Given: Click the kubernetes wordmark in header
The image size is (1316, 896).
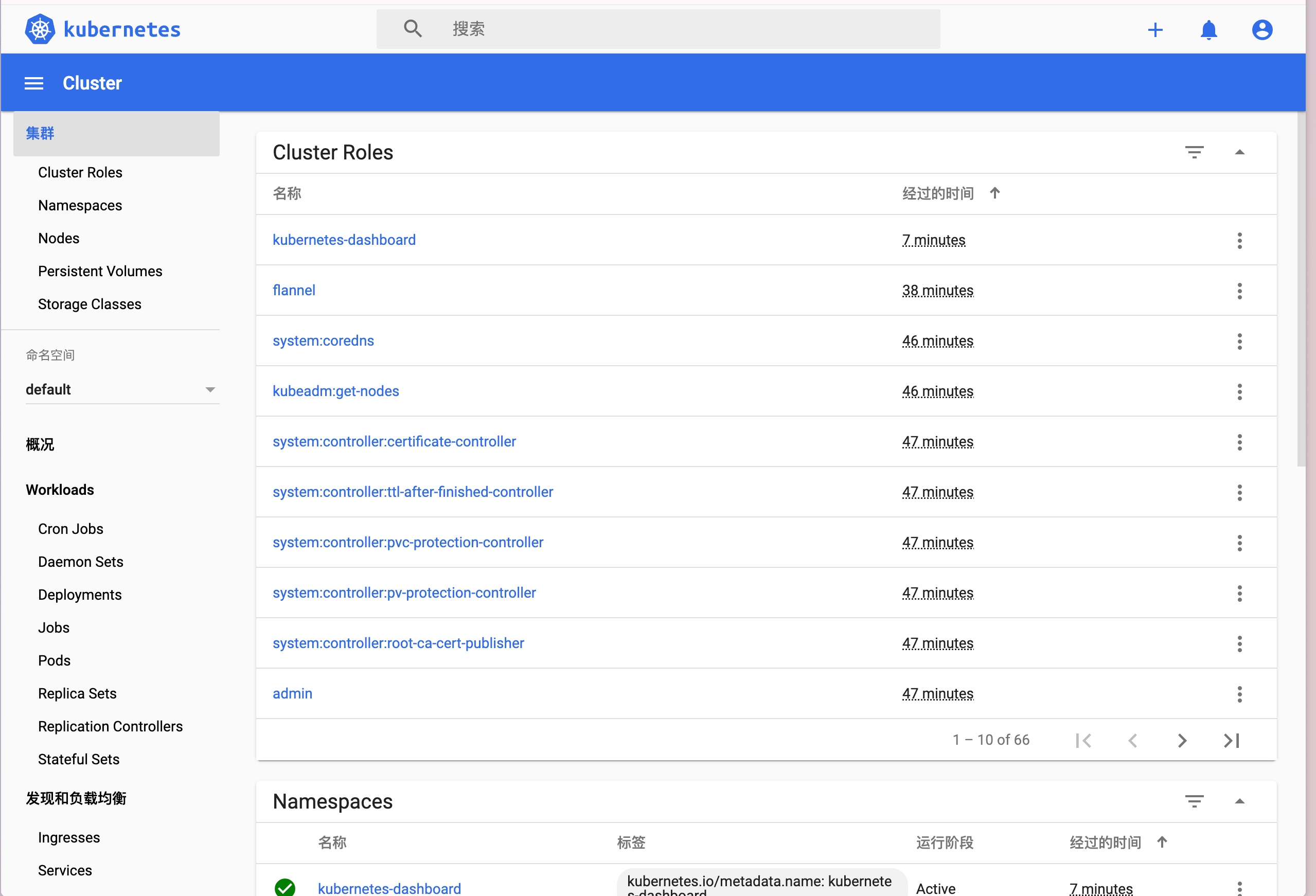Looking at the screenshot, I should tap(122, 29).
